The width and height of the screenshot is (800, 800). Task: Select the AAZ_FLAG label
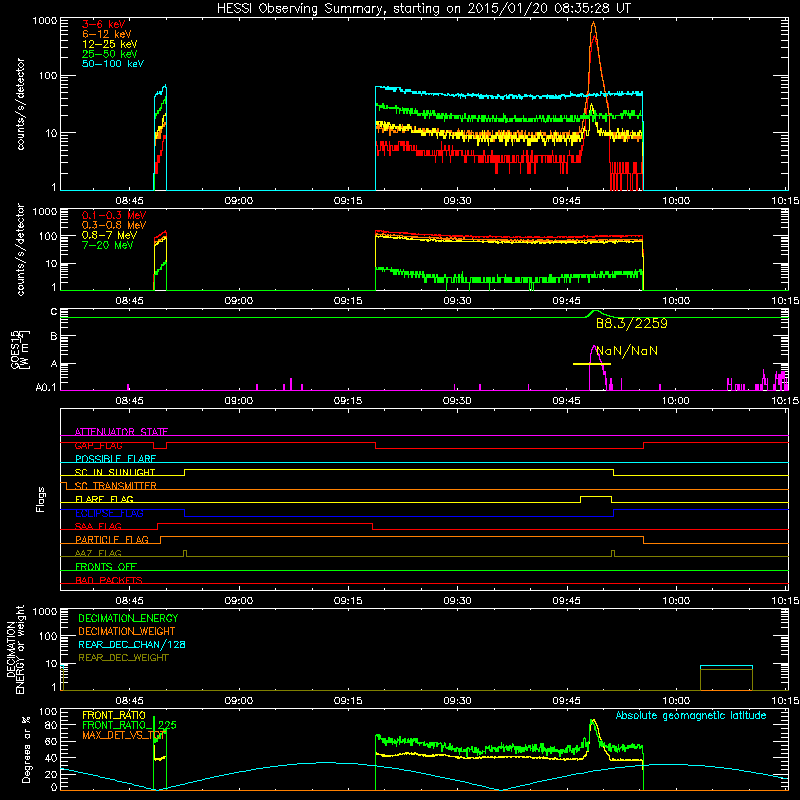click(98, 554)
